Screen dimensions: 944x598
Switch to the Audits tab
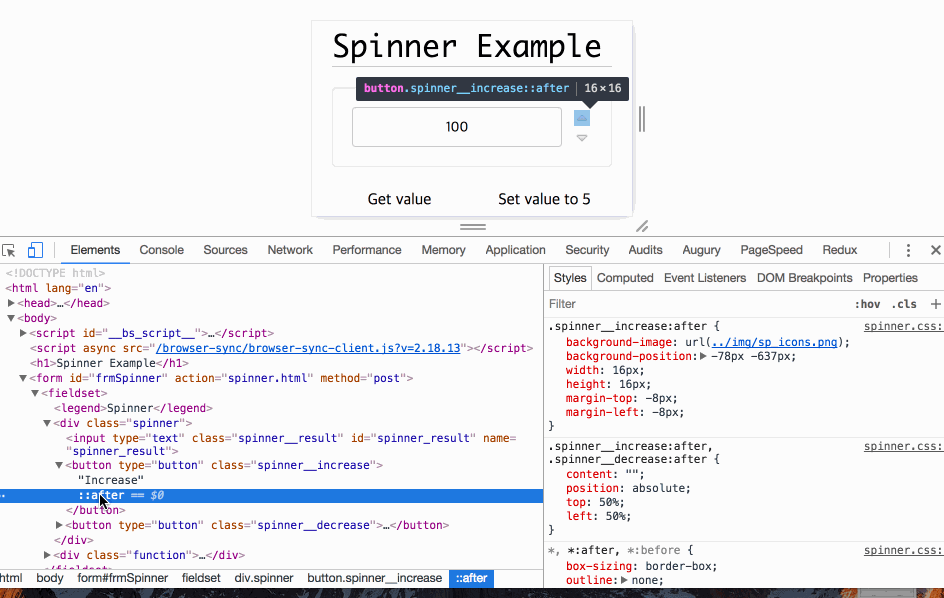645,250
